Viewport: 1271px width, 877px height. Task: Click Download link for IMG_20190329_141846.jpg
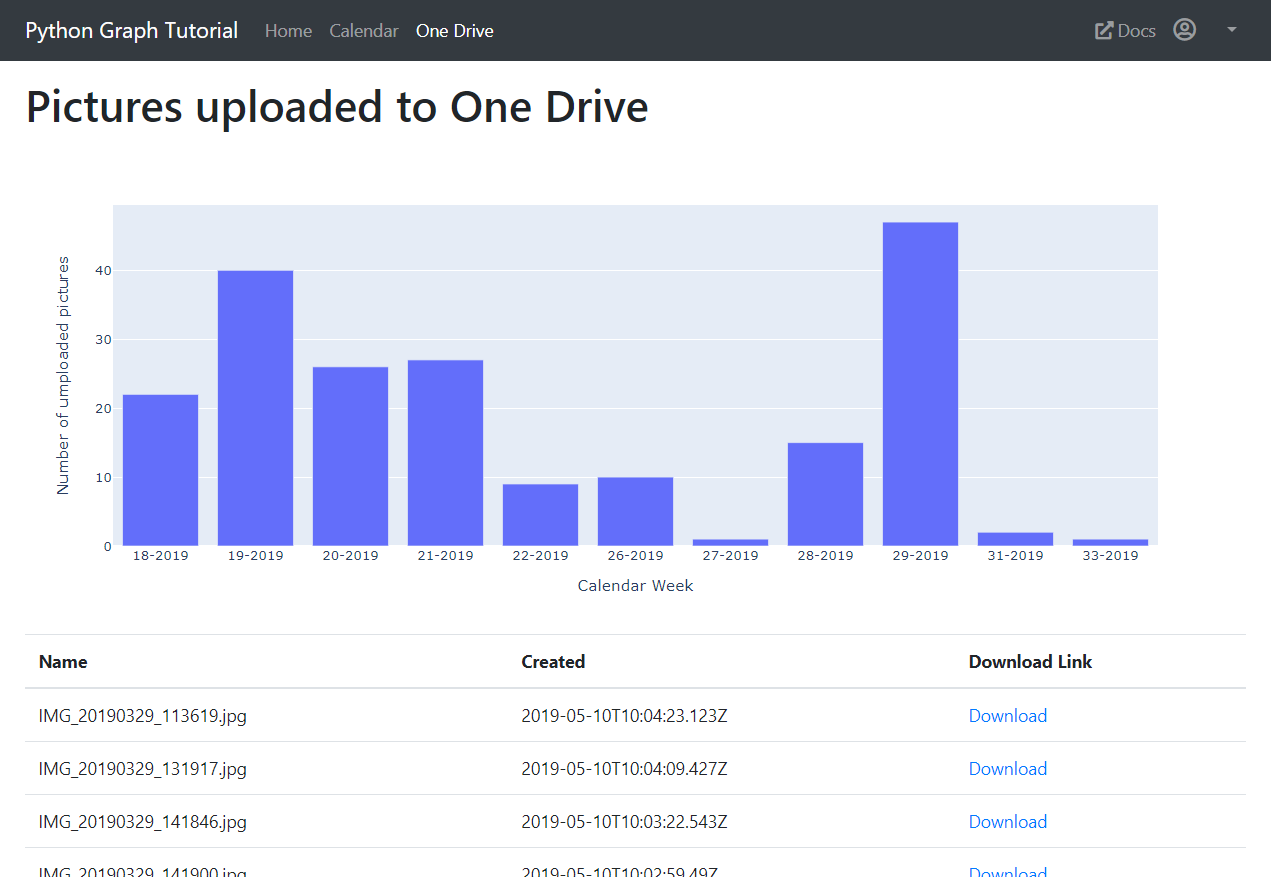(1007, 822)
